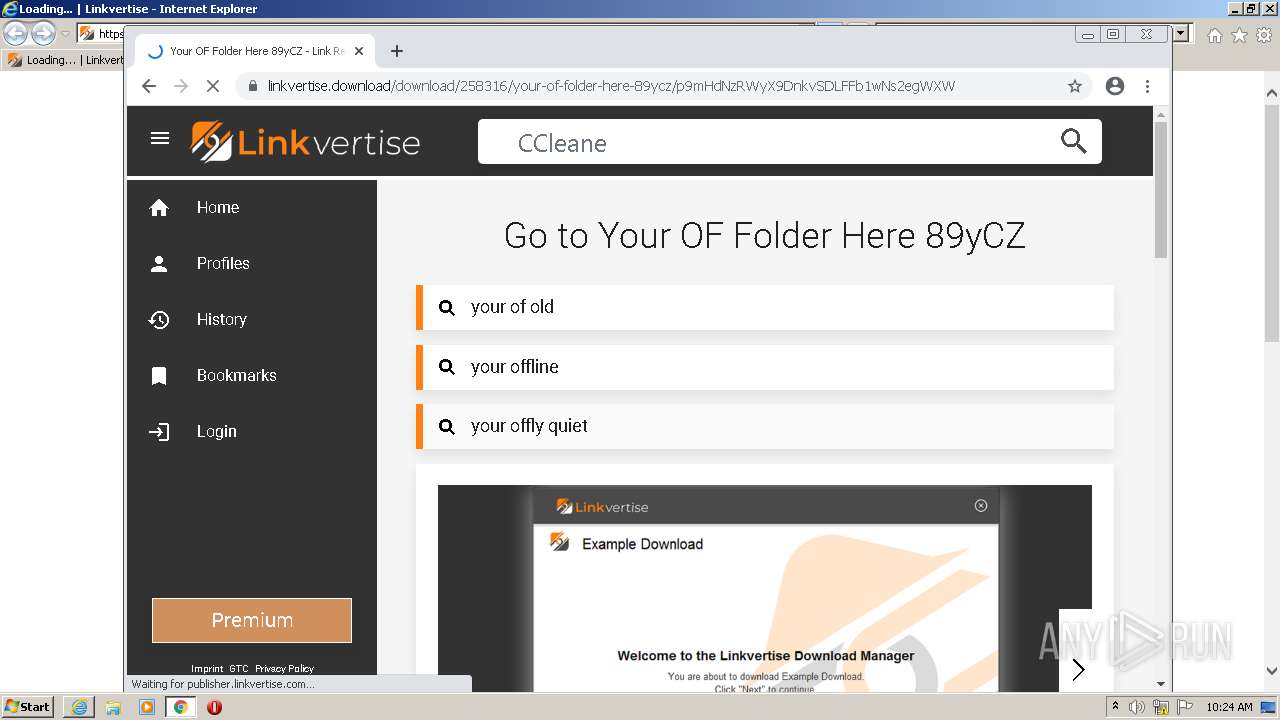Close the example download dialog preview

coord(981,505)
